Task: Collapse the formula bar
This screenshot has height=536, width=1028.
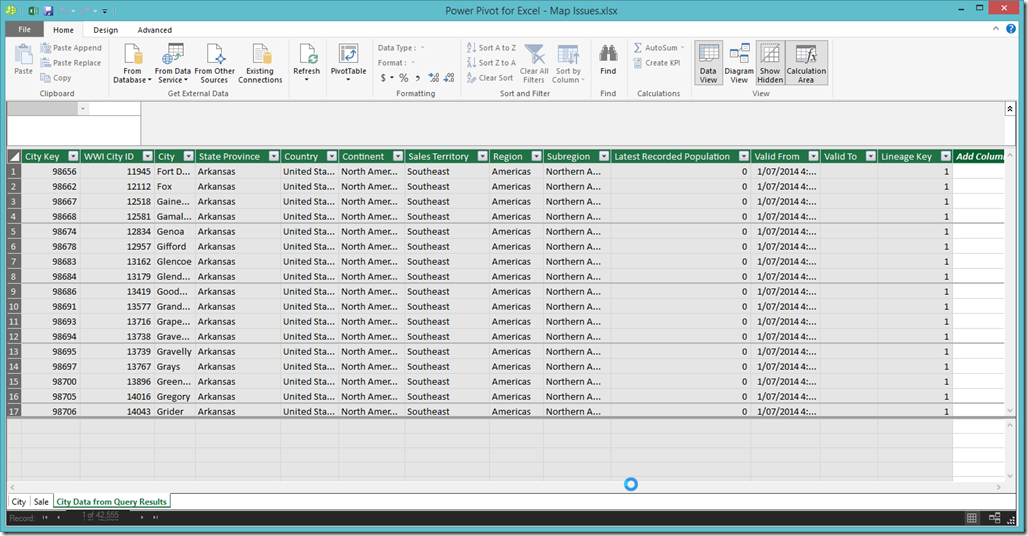Action: coord(1010,109)
